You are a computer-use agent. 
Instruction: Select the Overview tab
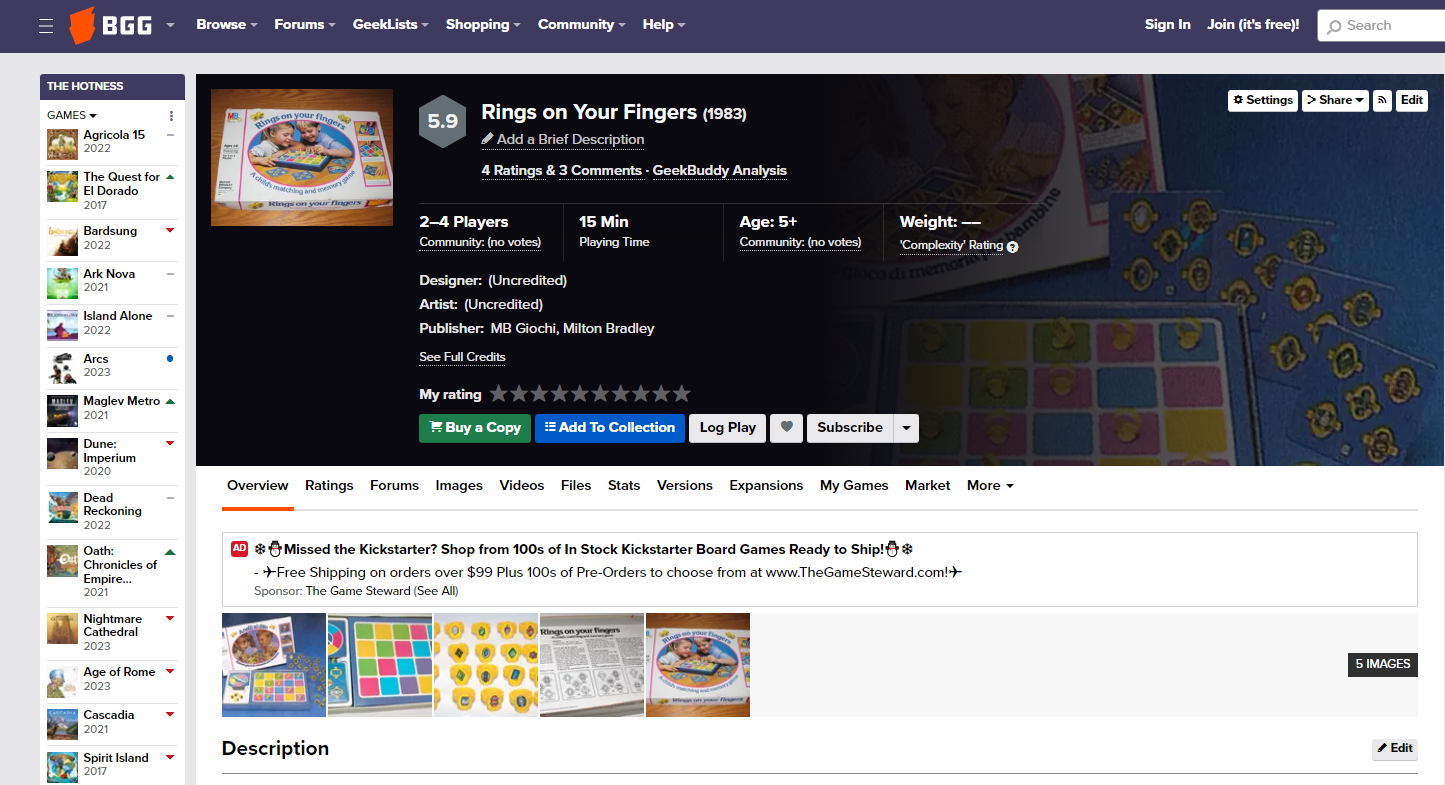[258, 486]
